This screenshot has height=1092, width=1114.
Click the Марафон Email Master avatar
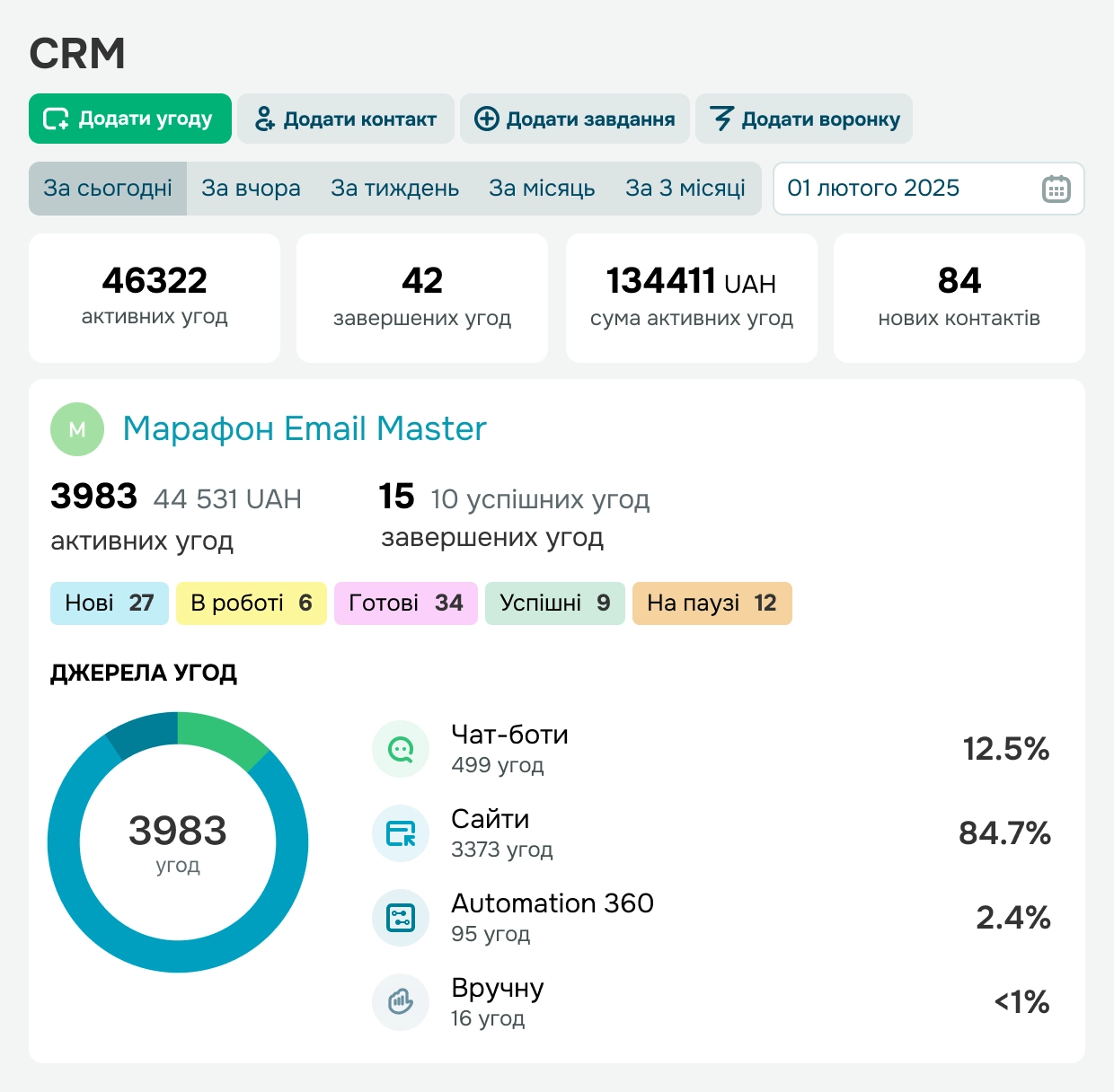click(76, 429)
